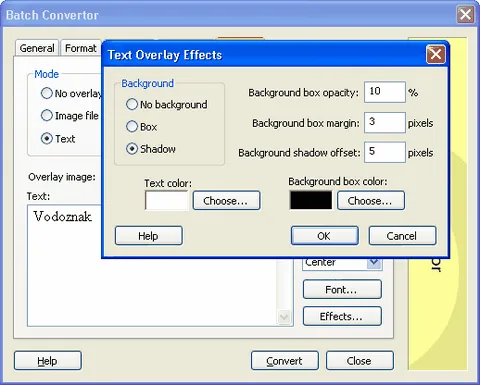Open Help in the Batch Convertor window
Viewport: 480px width, 385px height.
pyautogui.click(x=48, y=360)
